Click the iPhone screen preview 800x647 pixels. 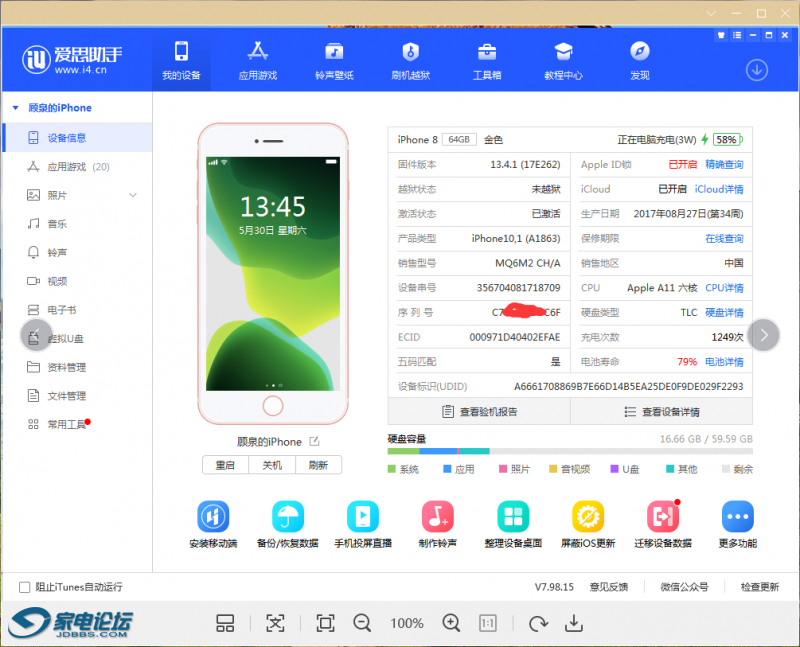pyautogui.click(x=273, y=273)
